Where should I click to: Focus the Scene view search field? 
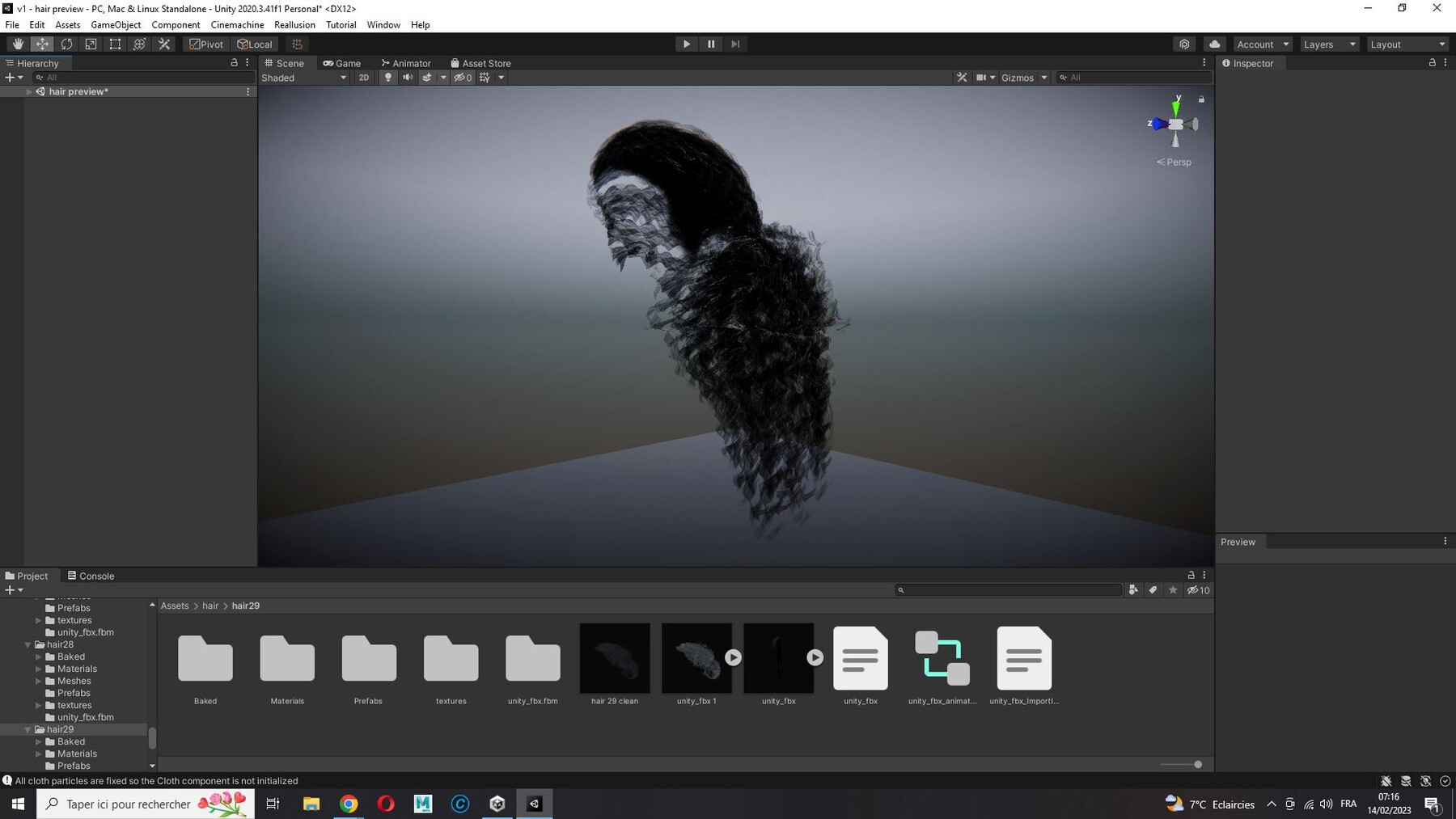coord(1134,78)
